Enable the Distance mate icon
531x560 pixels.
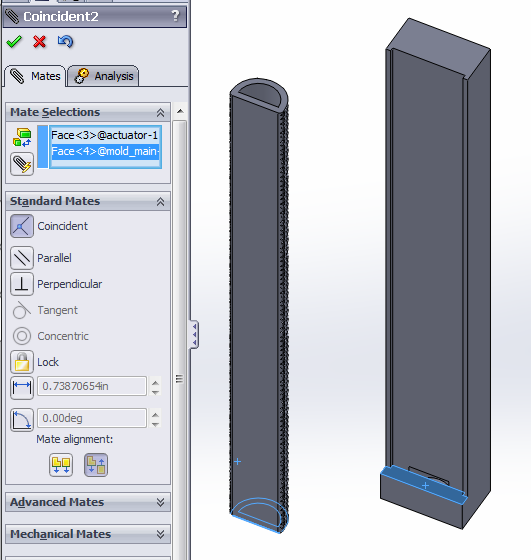click(x=22, y=388)
